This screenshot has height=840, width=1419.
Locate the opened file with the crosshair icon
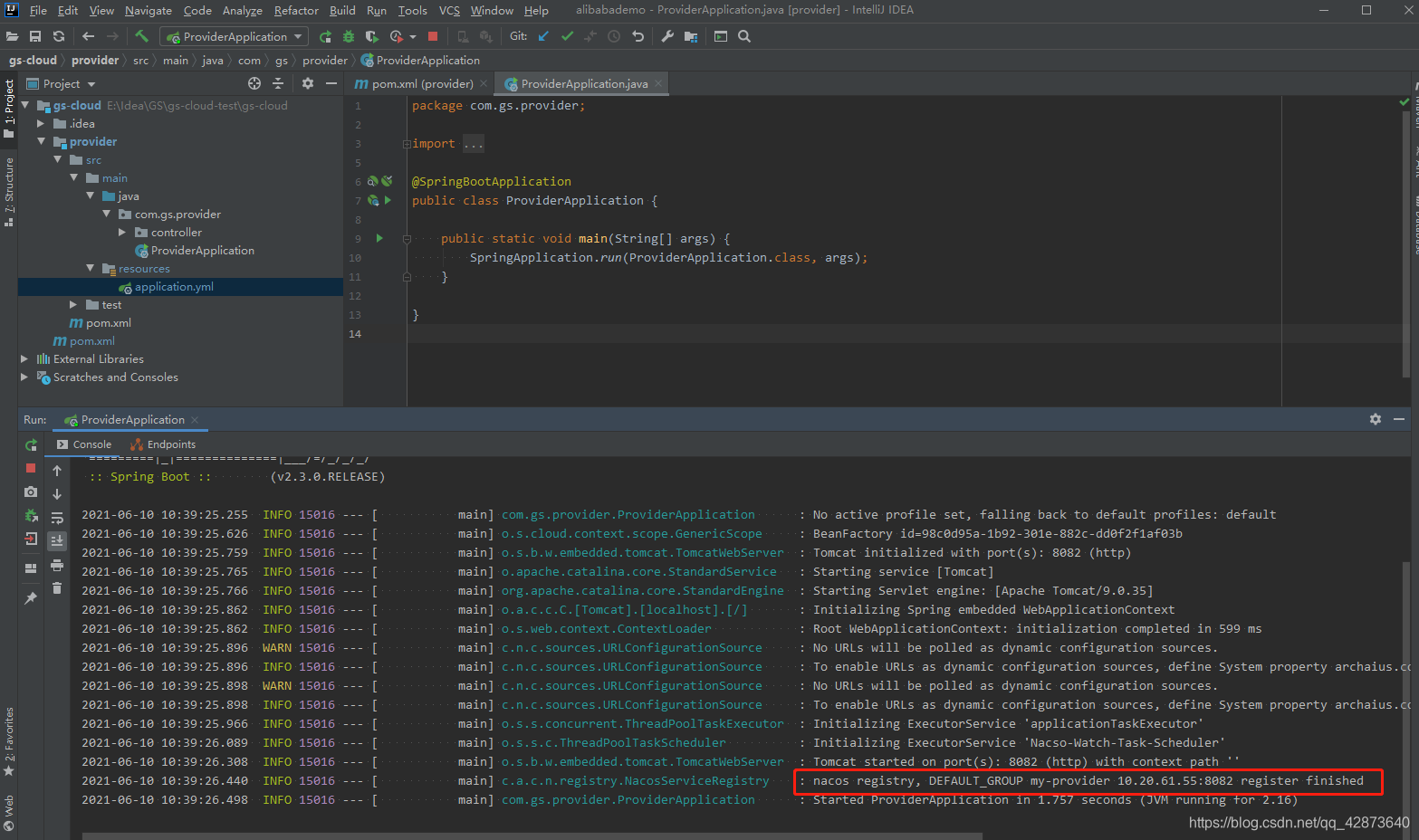click(254, 83)
